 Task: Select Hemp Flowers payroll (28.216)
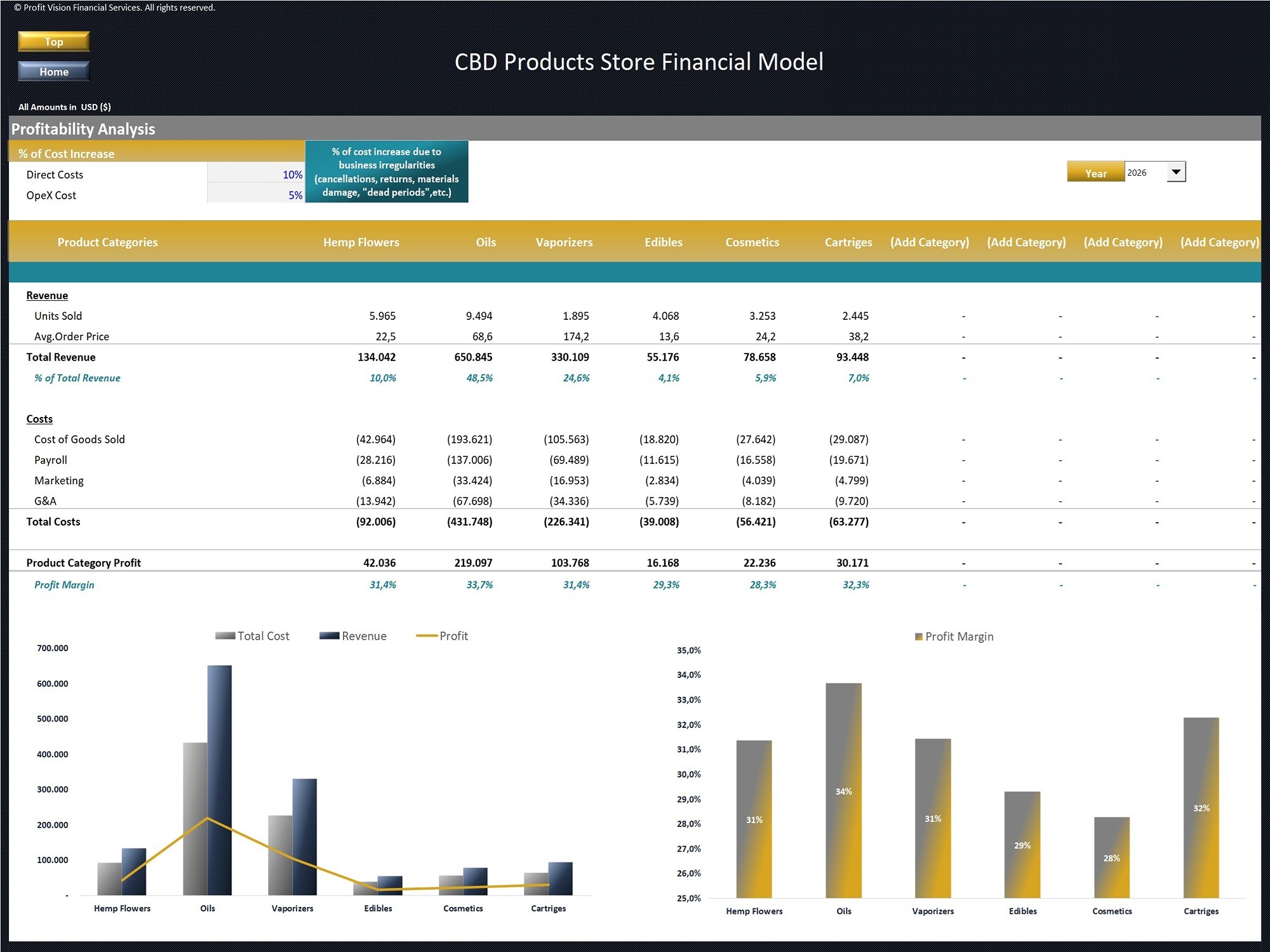[x=375, y=459]
